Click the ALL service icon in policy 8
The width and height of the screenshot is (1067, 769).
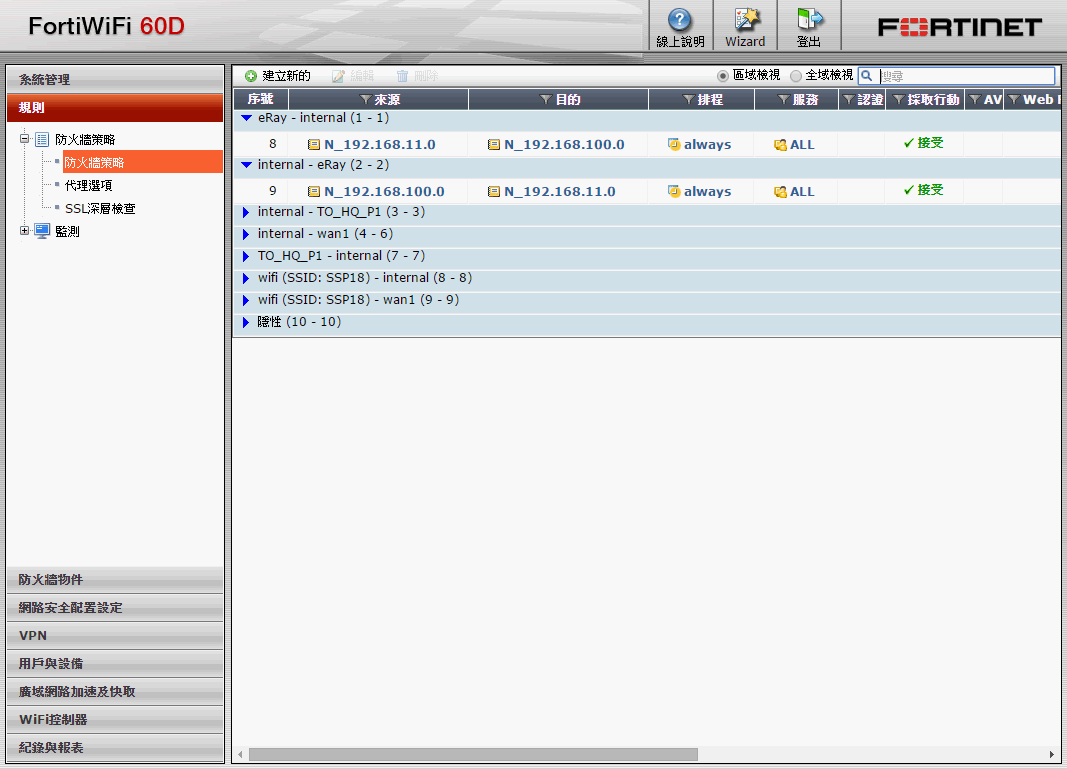781,144
